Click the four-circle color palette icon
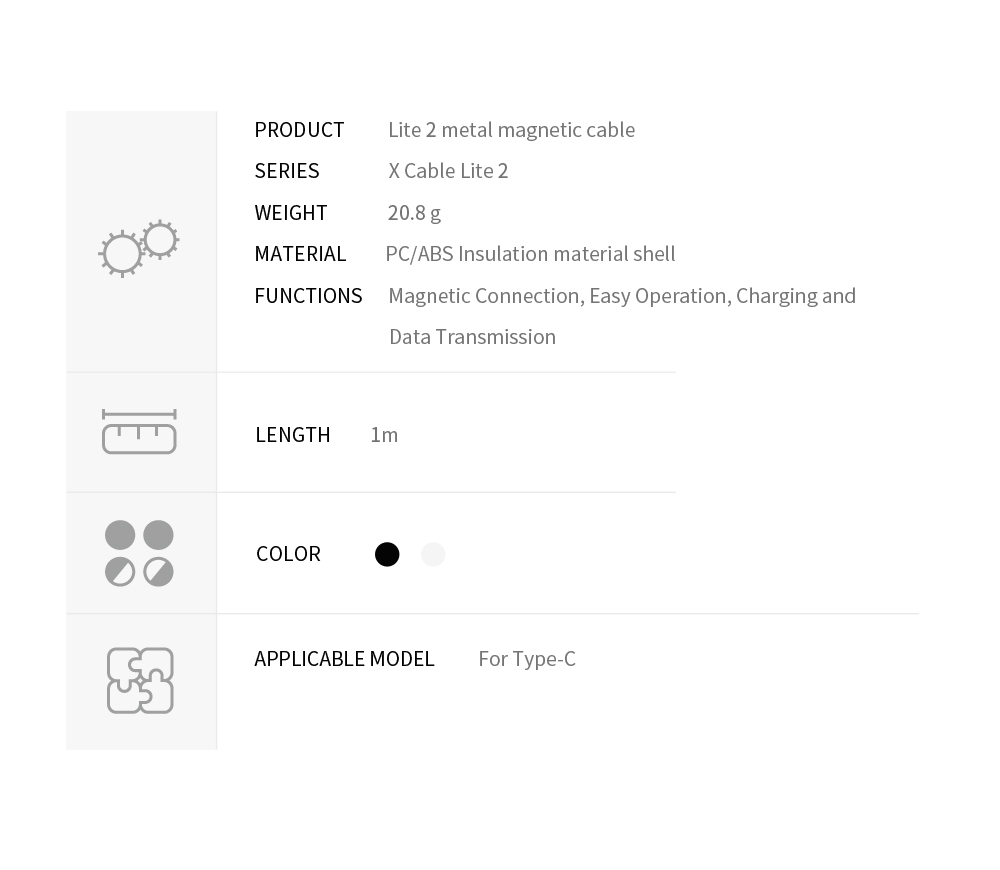Screen dimensions: 1000x870 [x=139, y=553]
